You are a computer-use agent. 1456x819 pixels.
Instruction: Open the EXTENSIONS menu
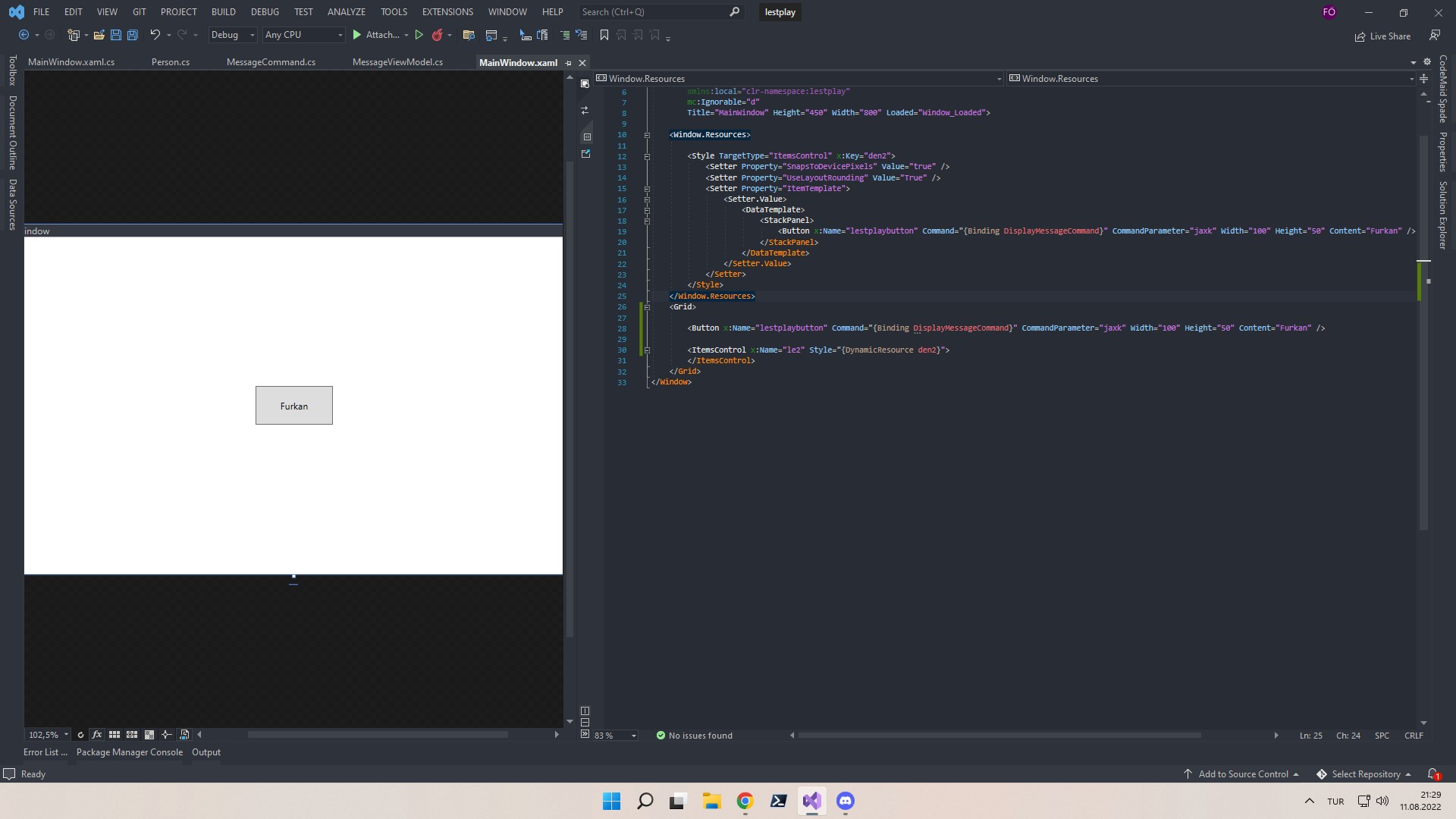[447, 12]
